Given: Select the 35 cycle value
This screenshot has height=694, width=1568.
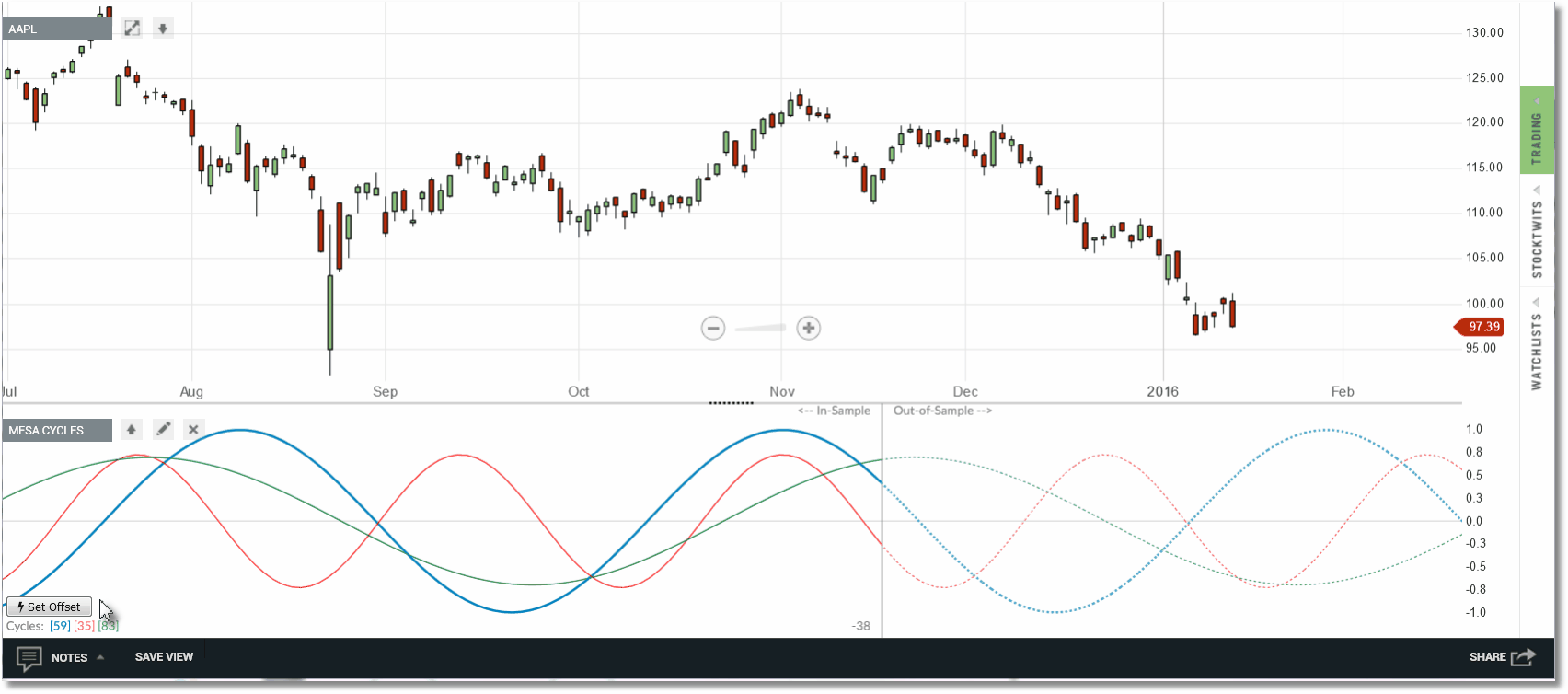Looking at the screenshot, I should pos(84,626).
